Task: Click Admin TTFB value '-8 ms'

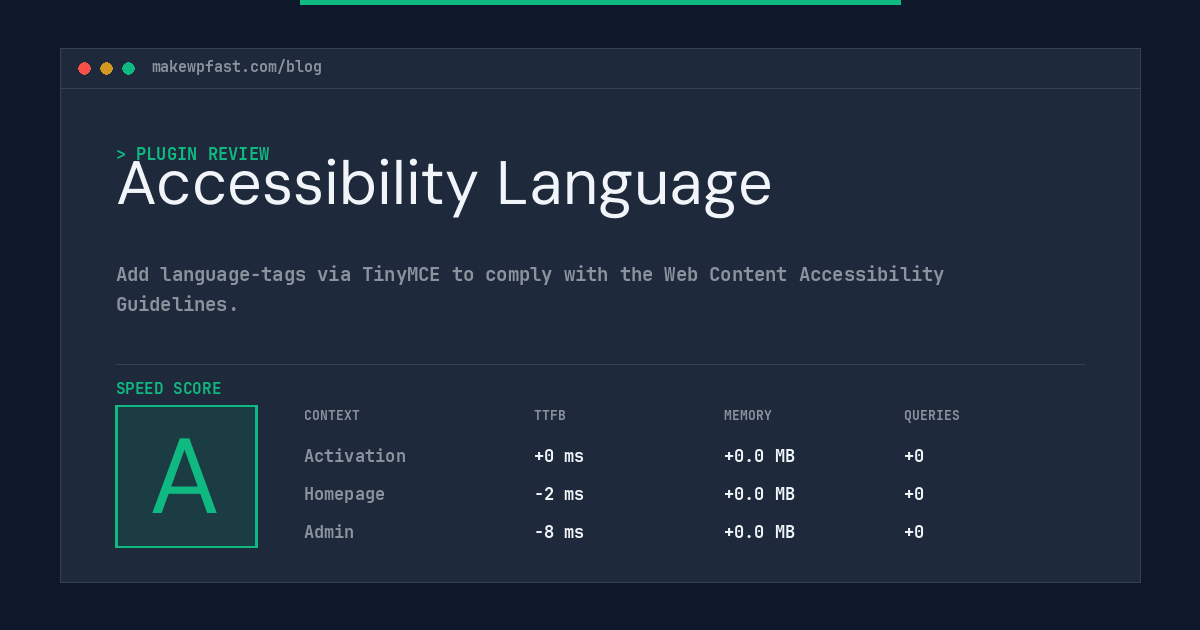Action: pos(559,532)
